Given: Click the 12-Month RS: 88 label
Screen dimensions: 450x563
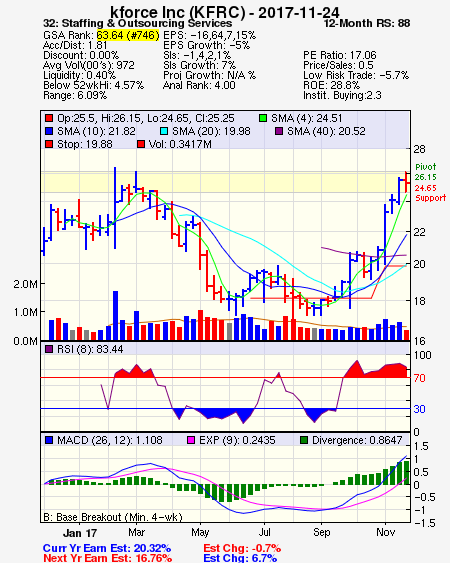Looking at the screenshot, I should point(367,23).
